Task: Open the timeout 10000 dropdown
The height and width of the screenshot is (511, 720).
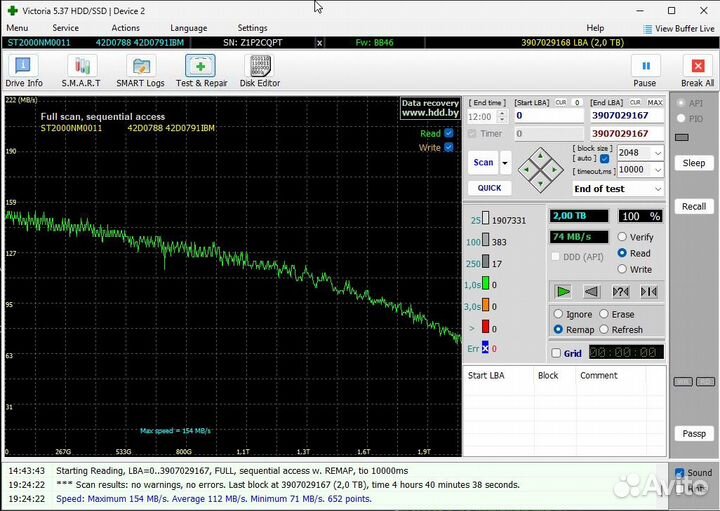Action: point(657,170)
